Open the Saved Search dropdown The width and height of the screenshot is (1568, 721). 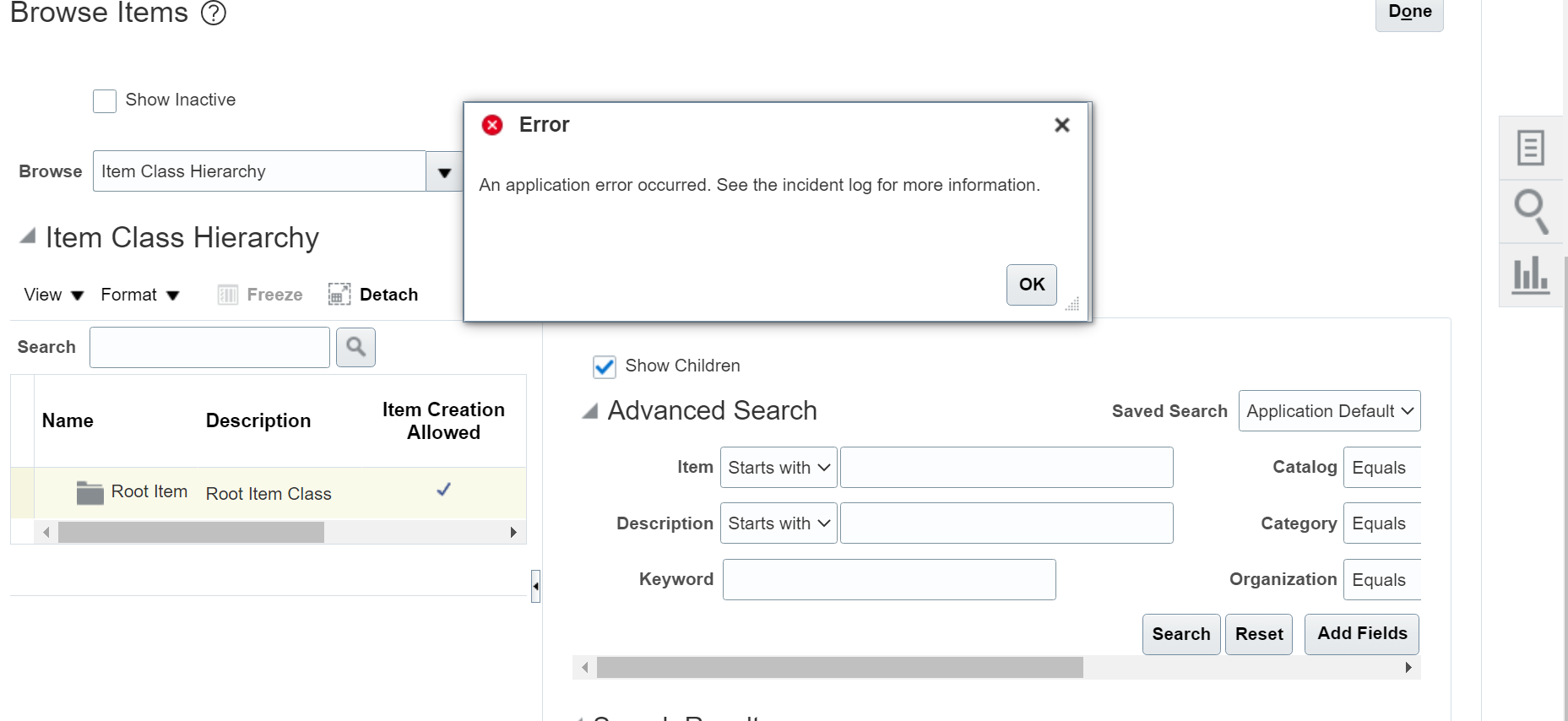coord(1330,411)
